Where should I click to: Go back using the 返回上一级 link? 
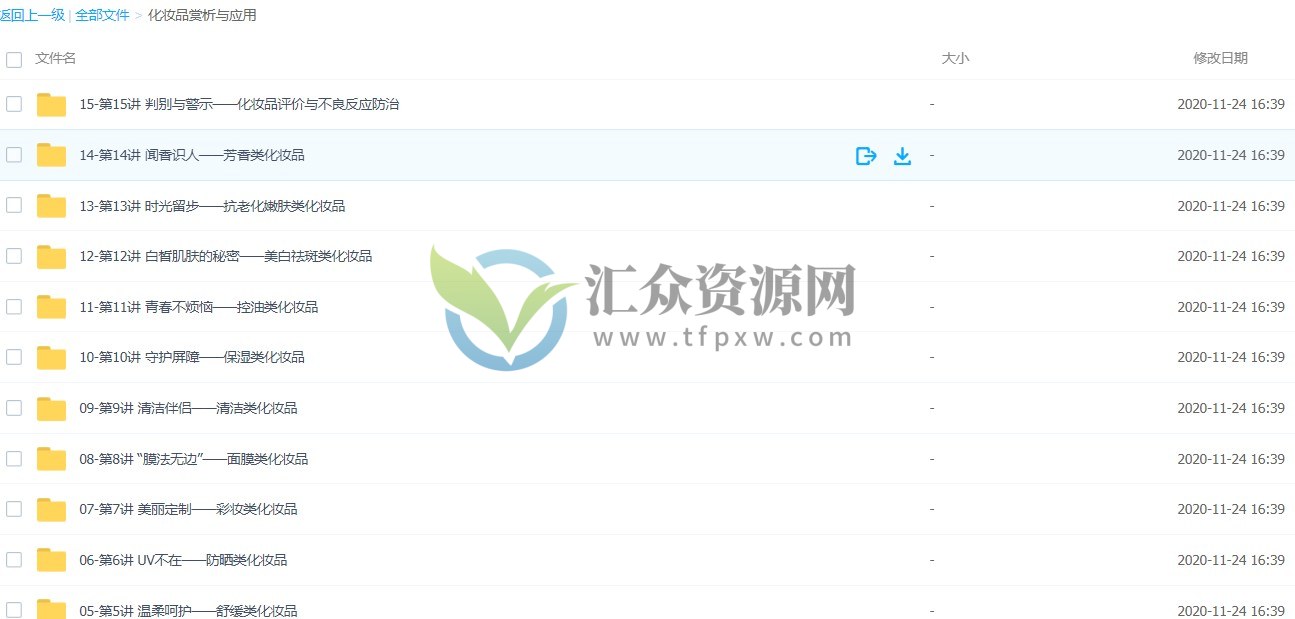pos(33,15)
